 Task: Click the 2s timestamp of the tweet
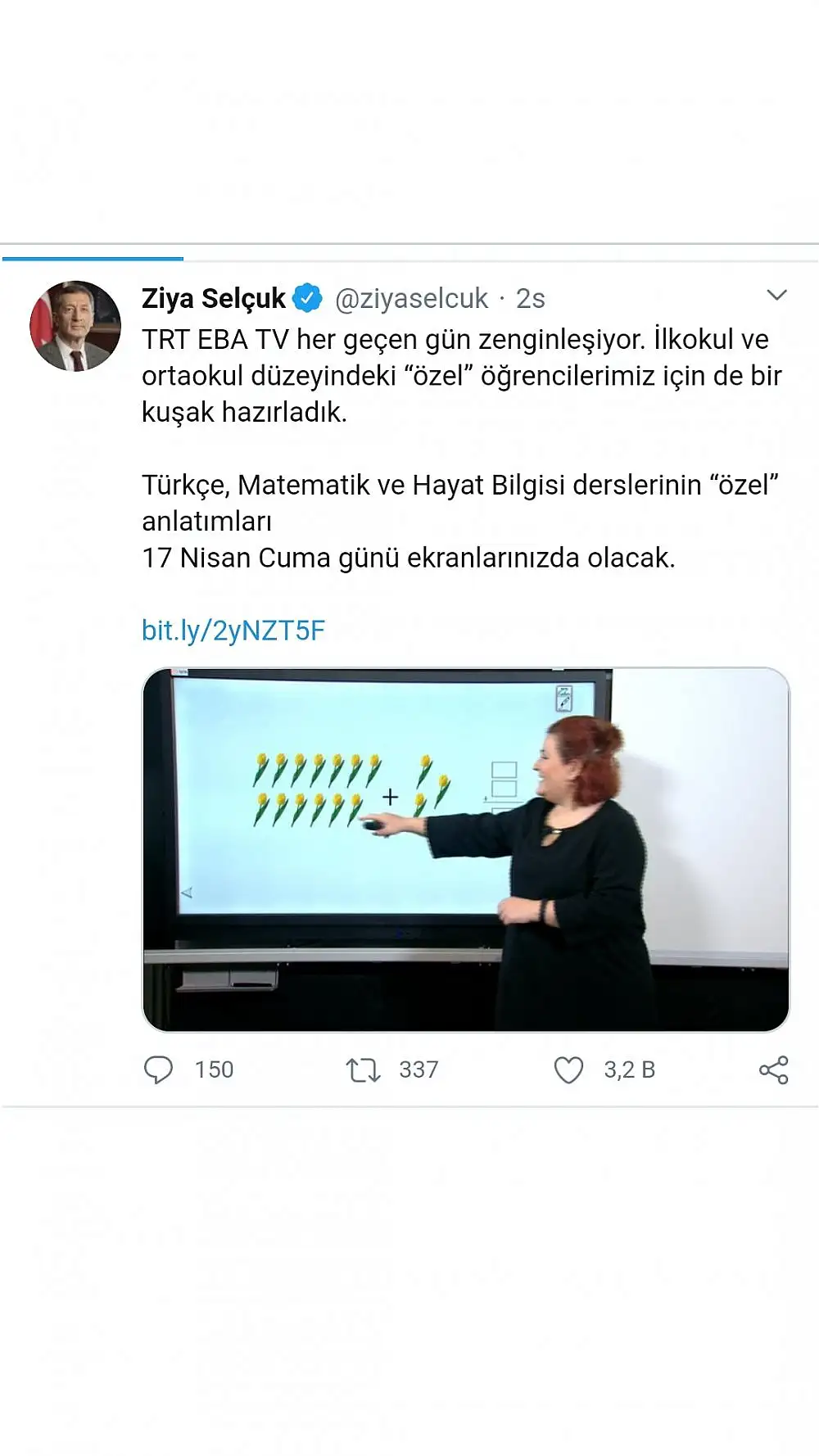coord(530,299)
